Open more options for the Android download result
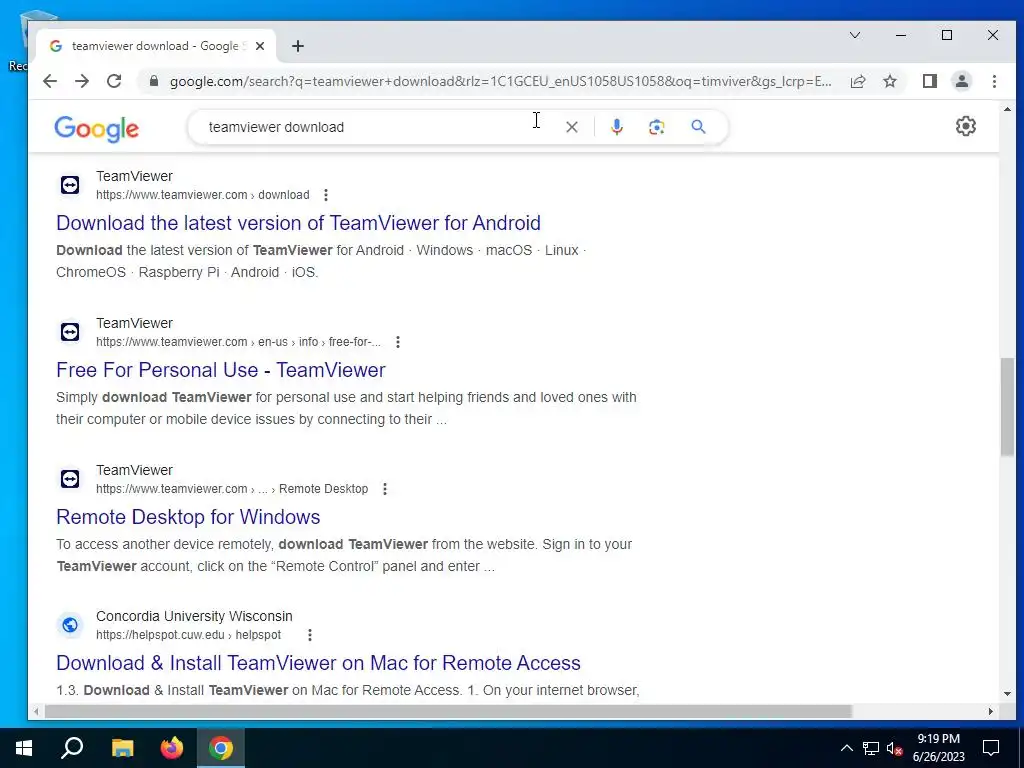This screenshot has height=768, width=1024. pyautogui.click(x=326, y=195)
